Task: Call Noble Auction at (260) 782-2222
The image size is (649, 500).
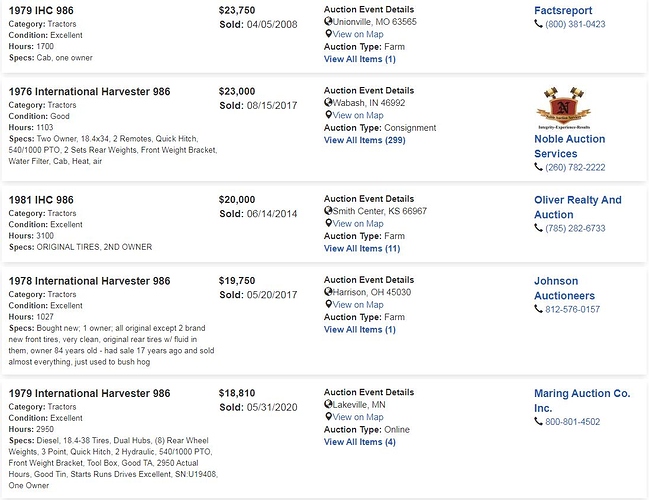Action: point(575,168)
